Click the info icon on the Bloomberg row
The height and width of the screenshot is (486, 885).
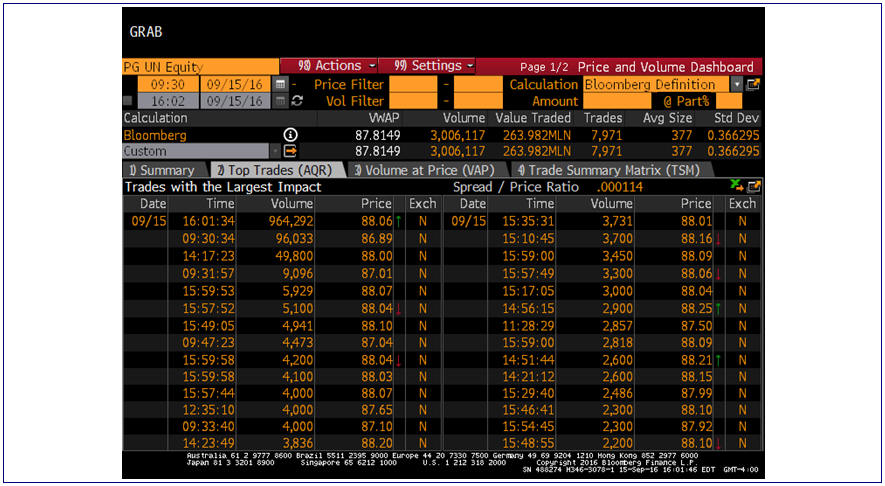tap(291, 135)
